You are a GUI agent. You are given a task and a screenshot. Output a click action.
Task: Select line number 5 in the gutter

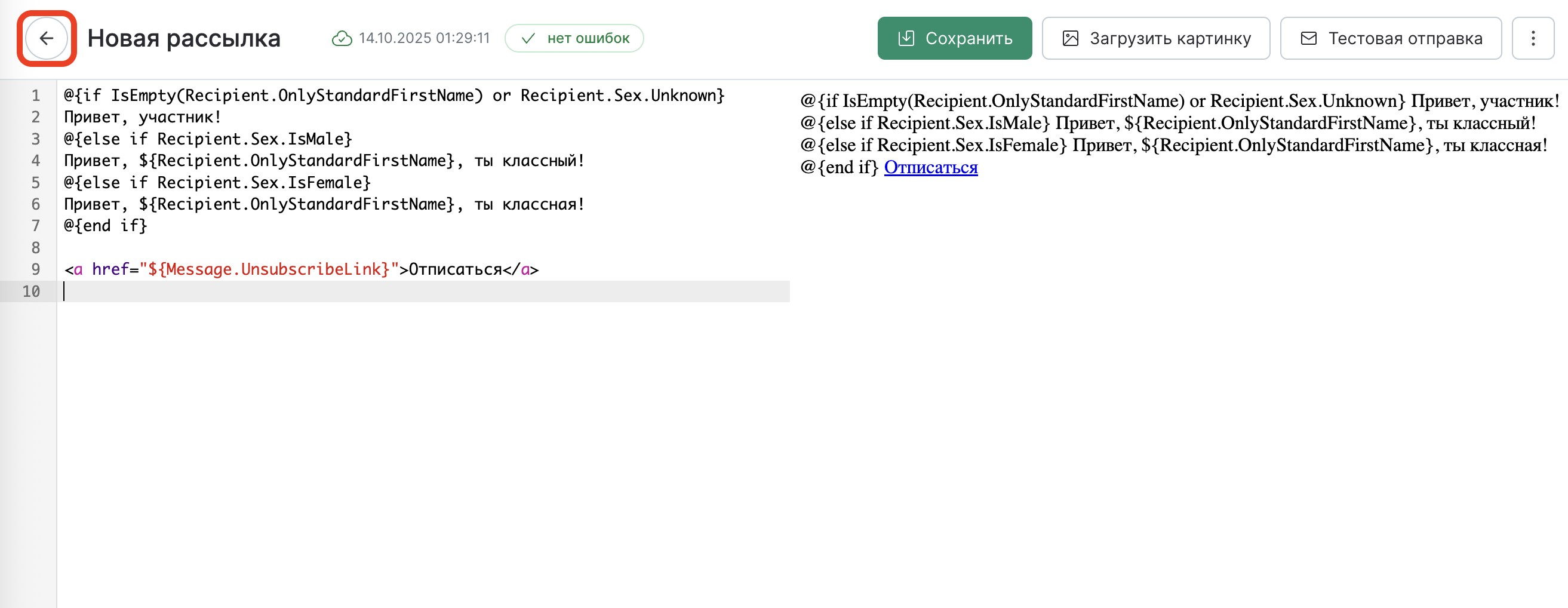36,183
